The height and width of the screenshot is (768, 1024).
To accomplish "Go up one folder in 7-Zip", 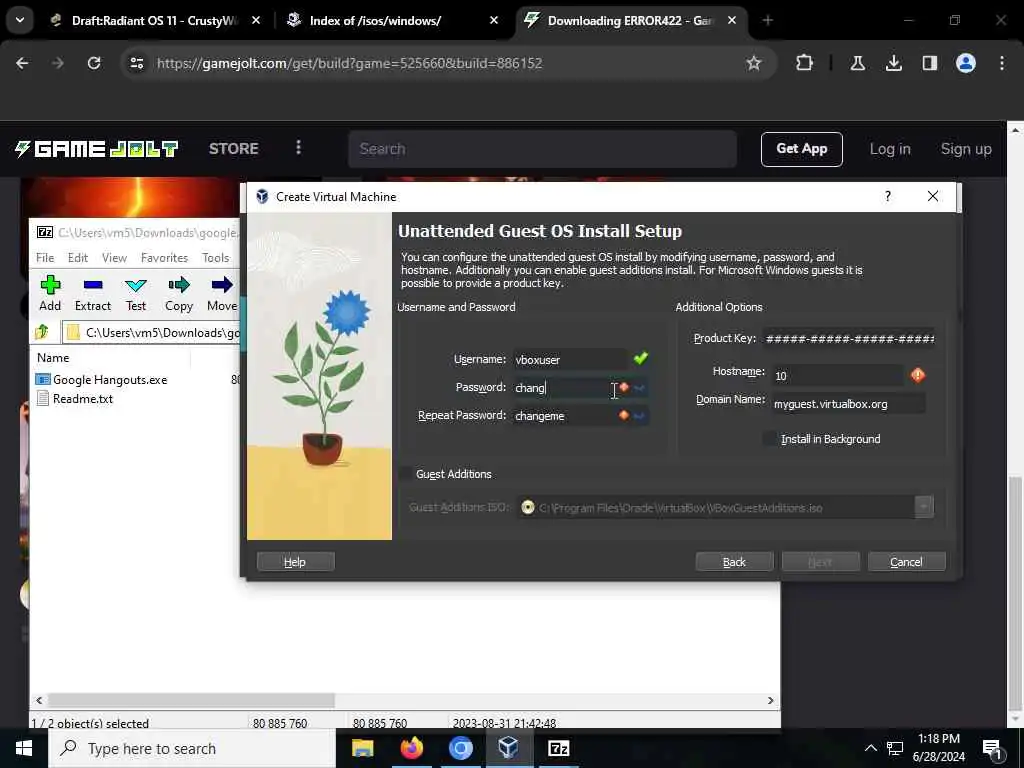I will click(42, 332).
